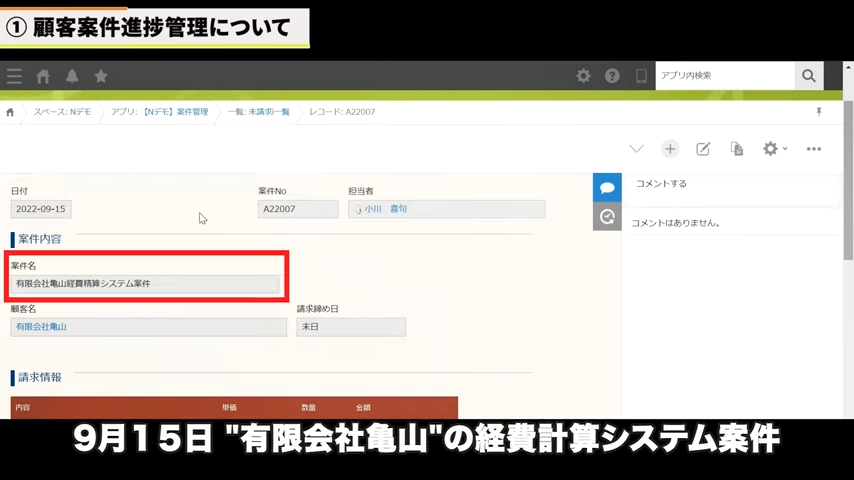Open the 有限会社亀山 customer link

coord(41,327)
